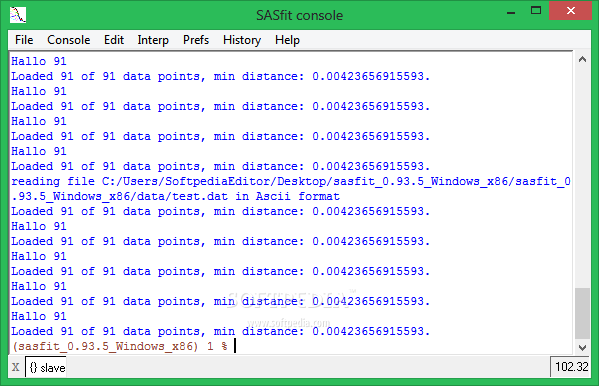Minimize the SASfit console window
The width and height of the screenshot is (599, 386).
coord(511,12)
